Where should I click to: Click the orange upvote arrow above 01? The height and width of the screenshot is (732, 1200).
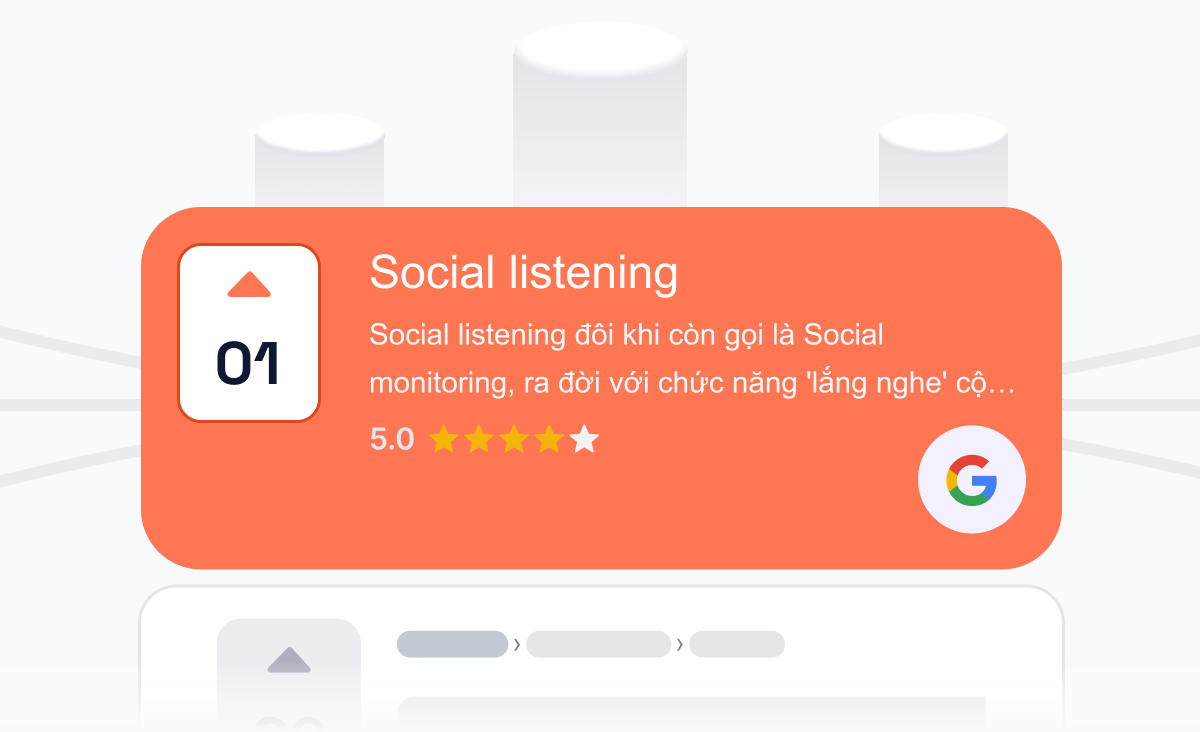pos(249,284)
